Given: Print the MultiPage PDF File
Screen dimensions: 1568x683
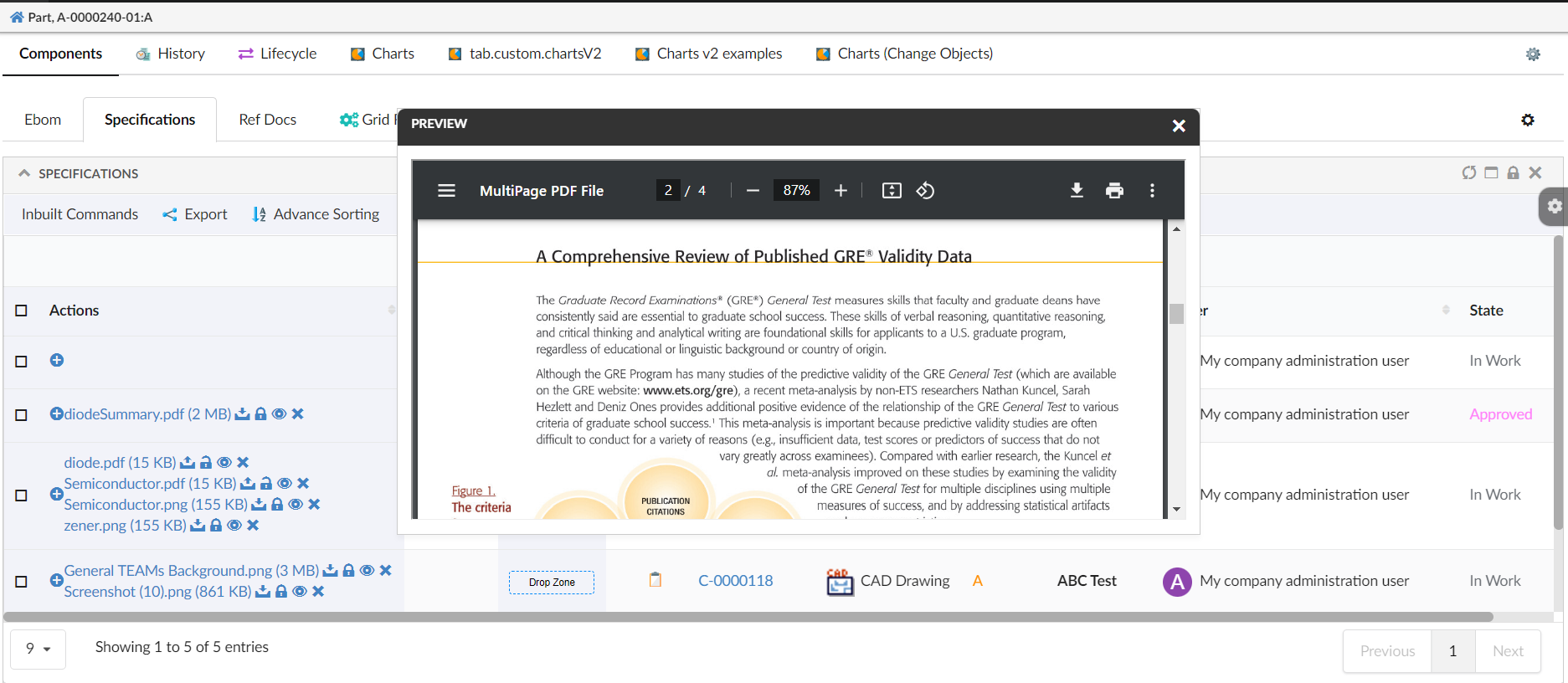Looking at the screenshot, I should coord(1114,191).
